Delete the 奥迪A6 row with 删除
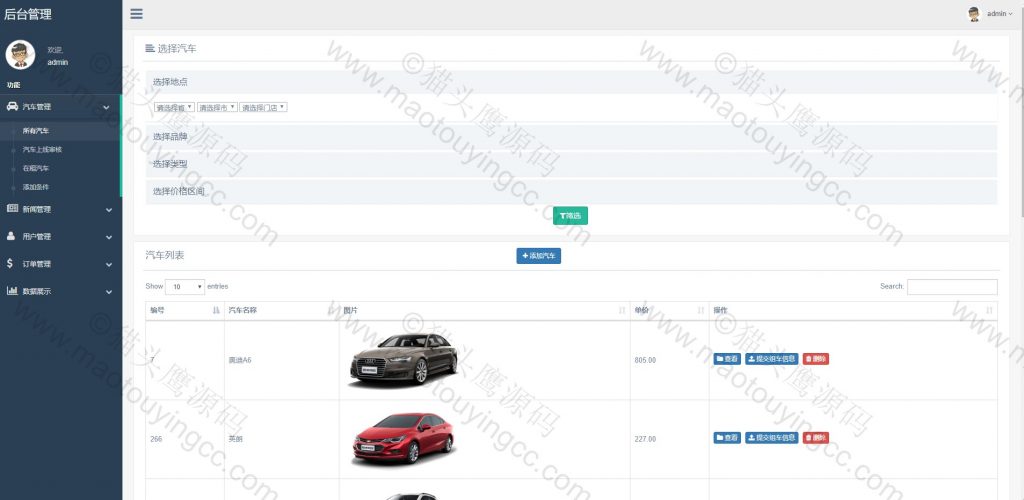Image resolution: width=1024 pixels, height=500 pixels. (x=816, y=359)
